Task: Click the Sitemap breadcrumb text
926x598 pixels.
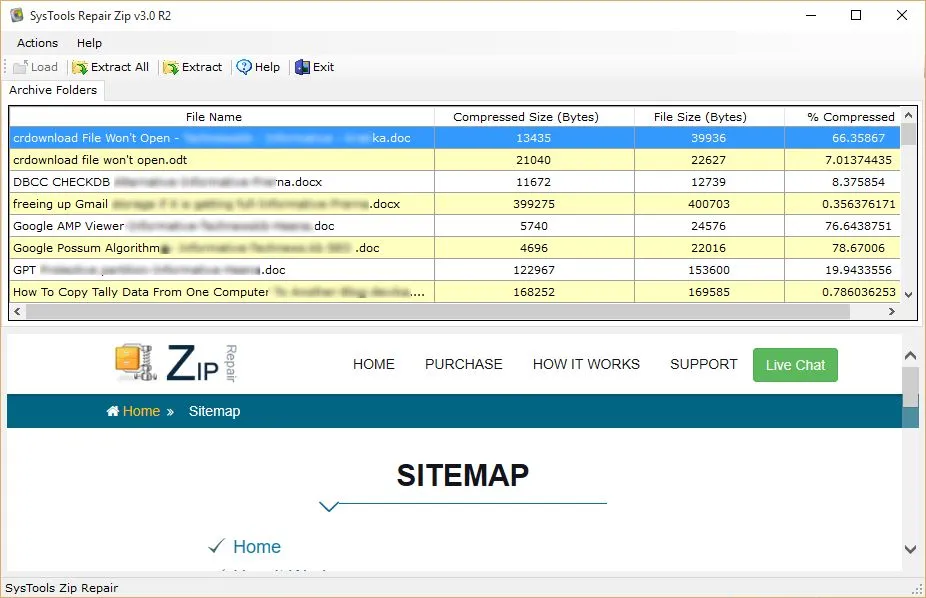Action: [x=214, y=411]
